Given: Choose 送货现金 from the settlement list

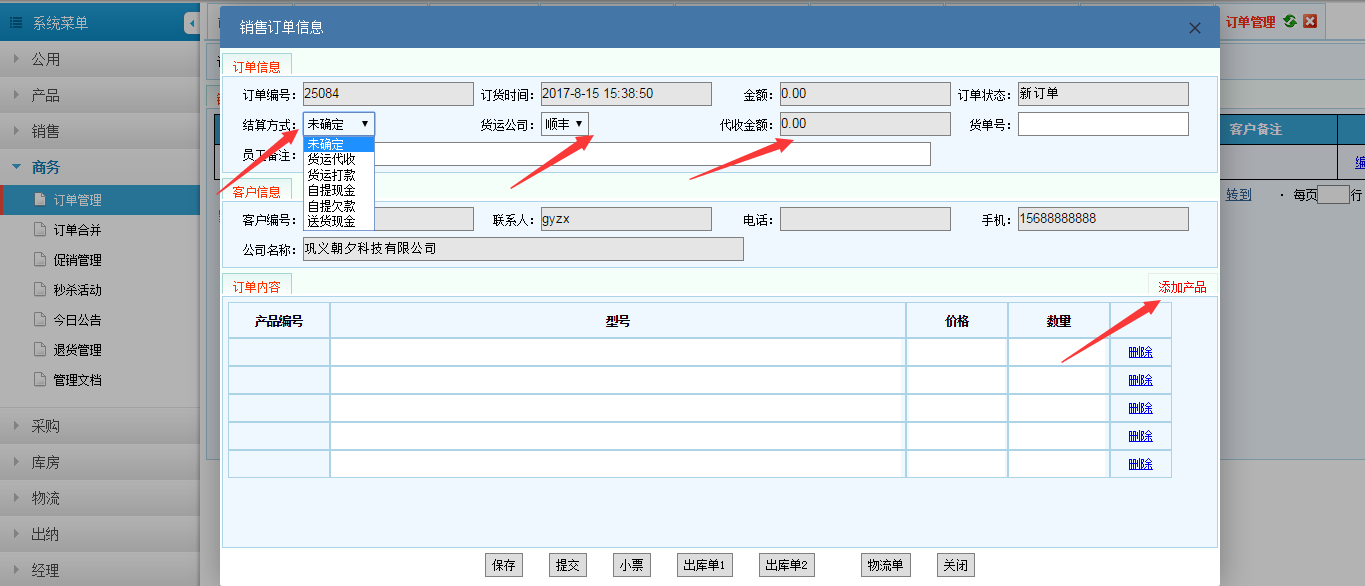Looking at the screenshot, I should click(x=339, y=221).
